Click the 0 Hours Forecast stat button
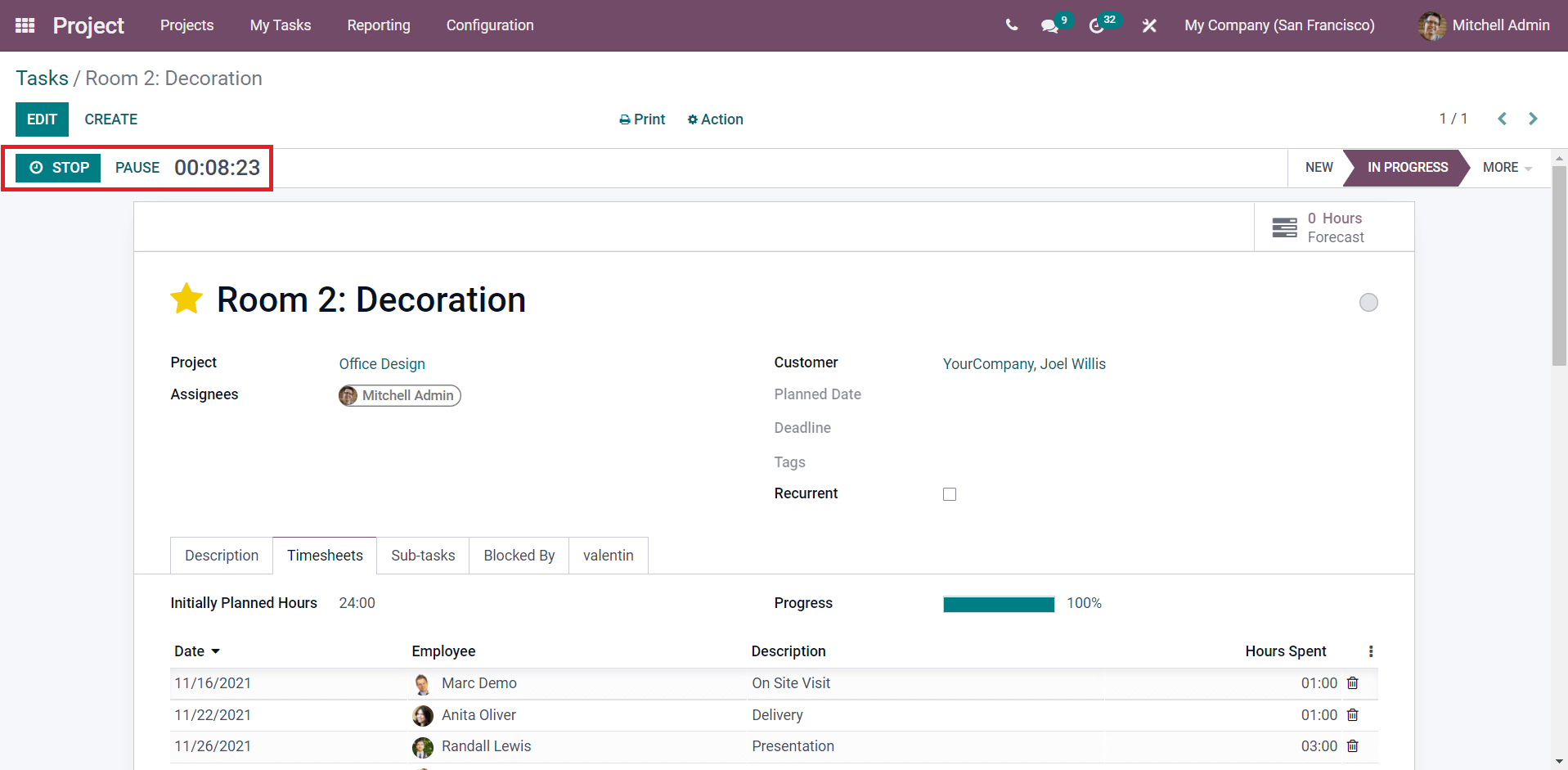 (1334, 227)
